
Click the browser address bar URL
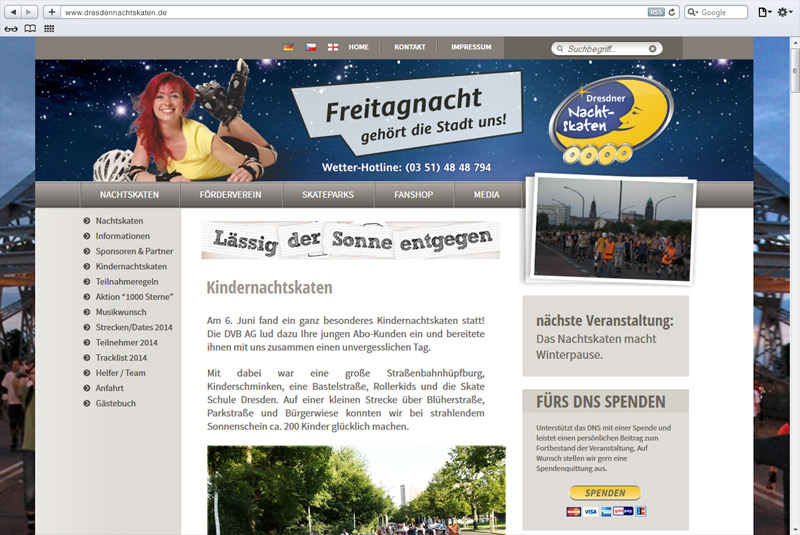coord(116,13)
